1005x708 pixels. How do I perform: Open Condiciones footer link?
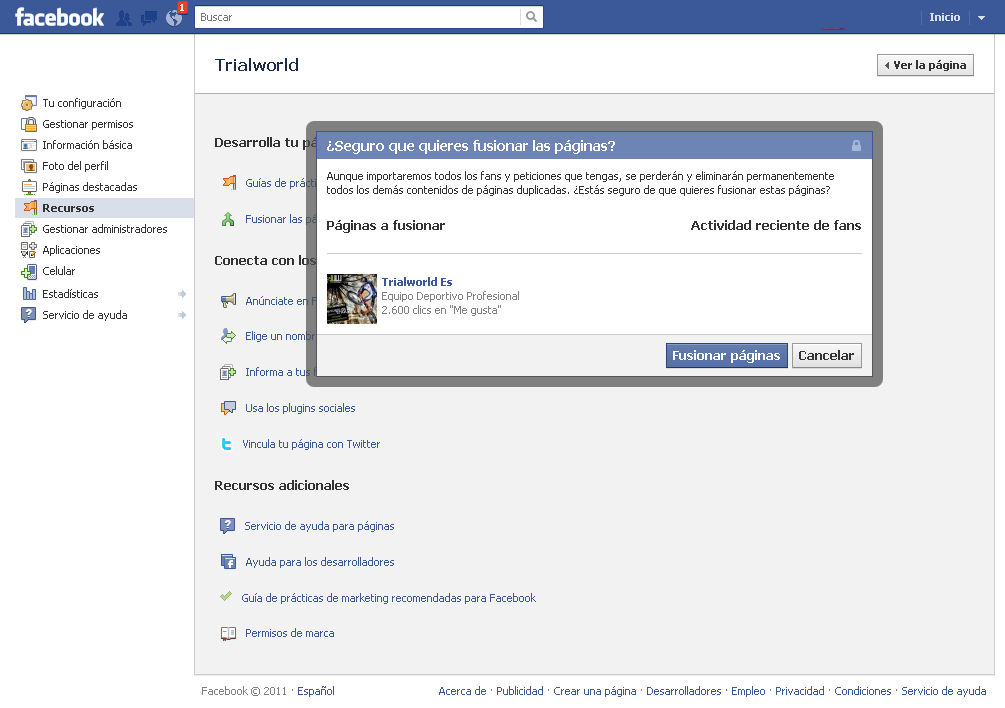pos(863,691)
